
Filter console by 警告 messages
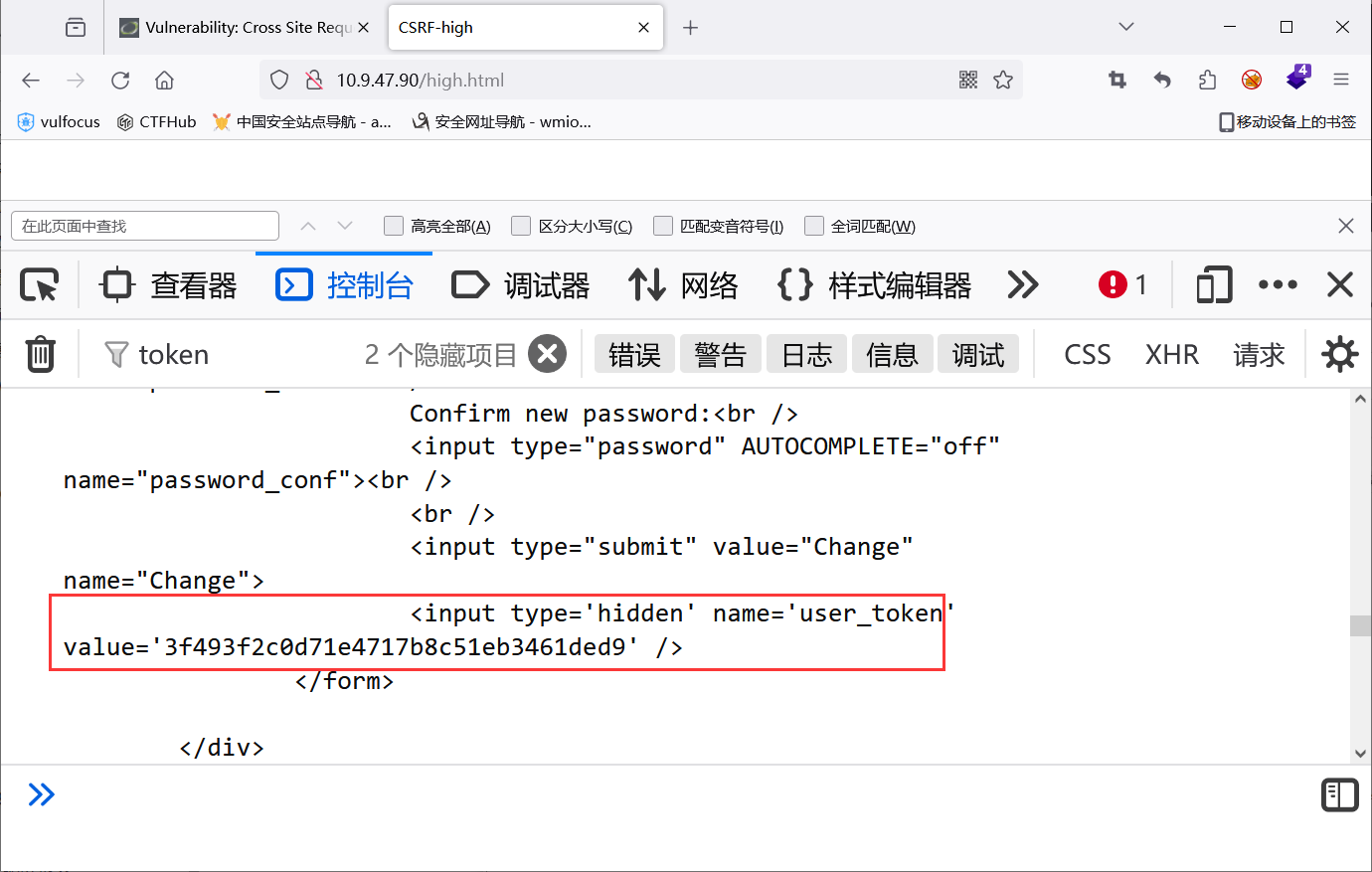pyautogui.click(x=720, y=353)
